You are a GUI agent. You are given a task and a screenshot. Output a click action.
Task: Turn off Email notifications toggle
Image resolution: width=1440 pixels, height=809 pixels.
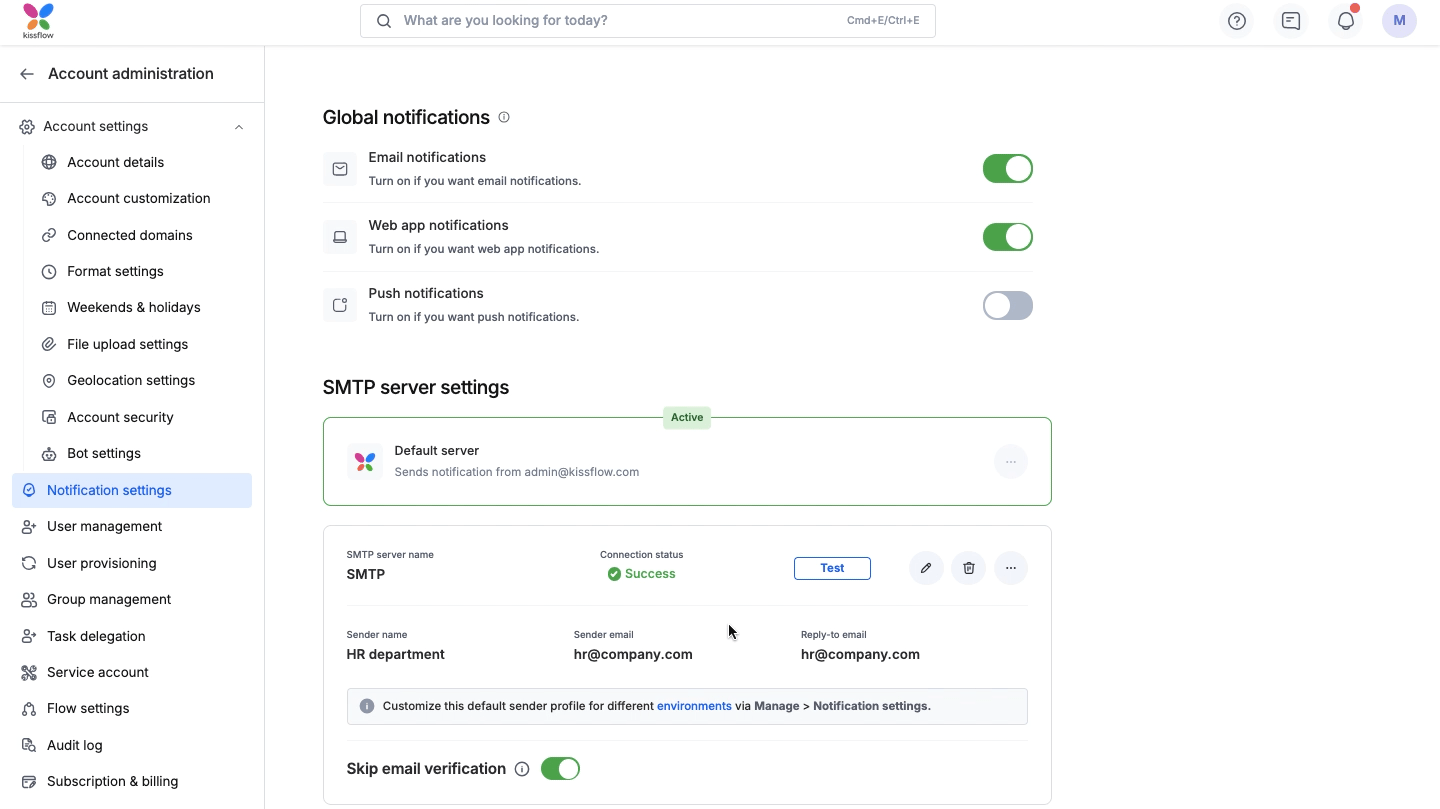[1007, 169]
